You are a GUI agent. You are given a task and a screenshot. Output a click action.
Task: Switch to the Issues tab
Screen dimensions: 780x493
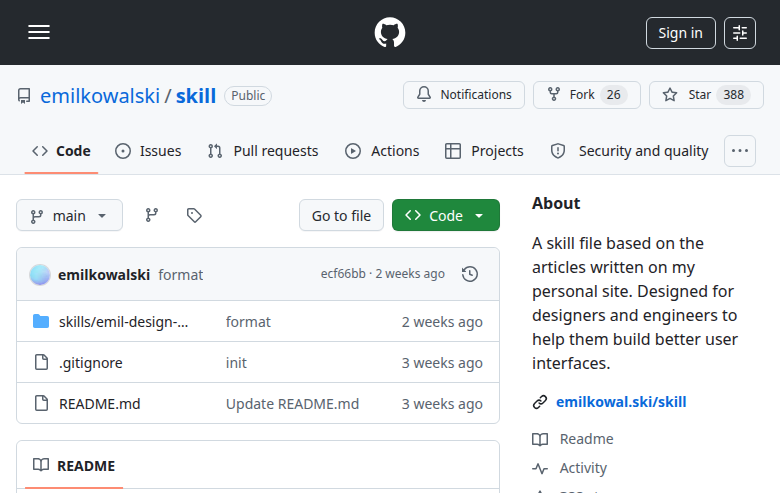(x=148, y=151)
